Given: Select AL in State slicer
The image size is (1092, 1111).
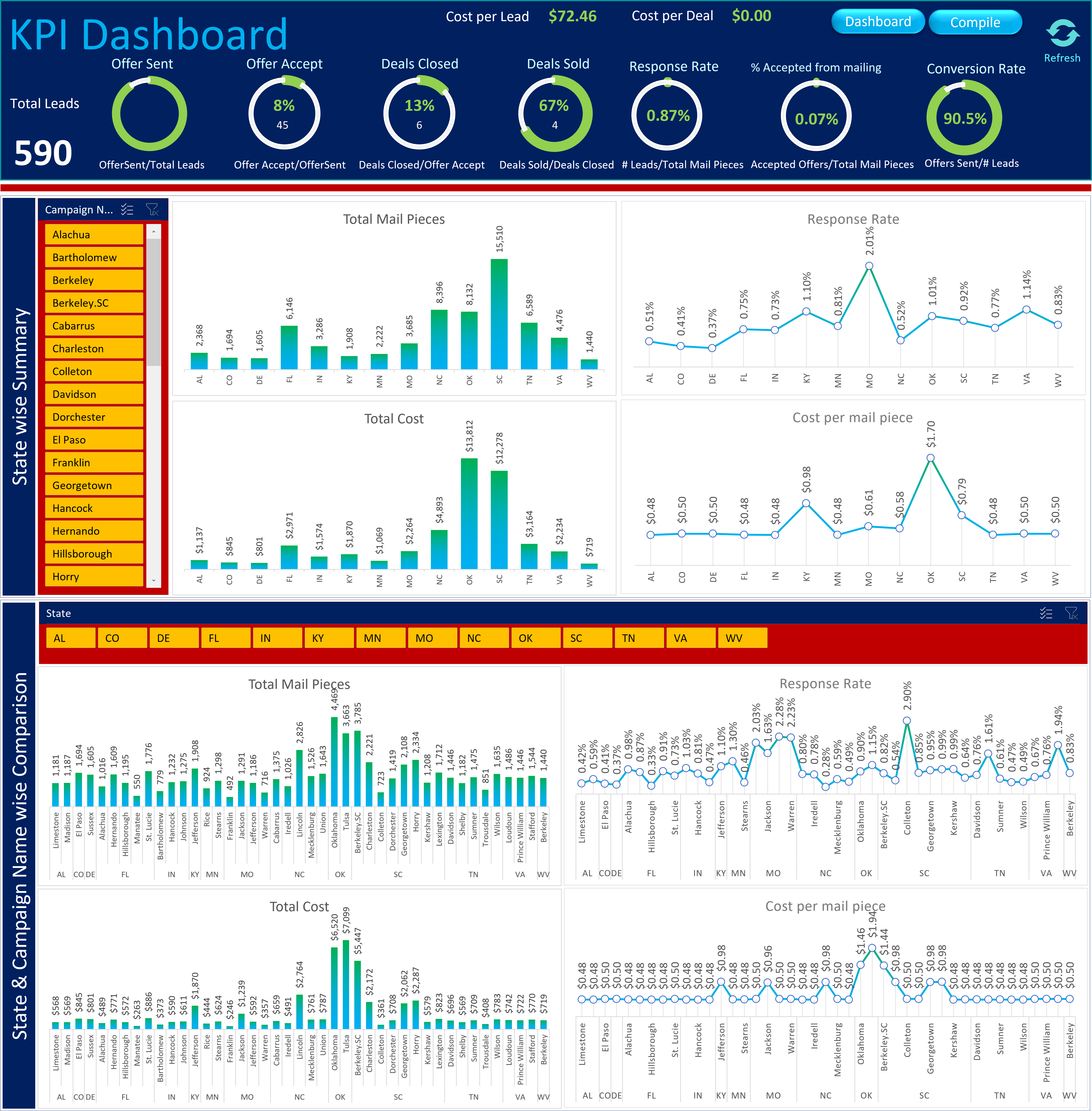Looking at the screenshot, I should click(71, 638).
